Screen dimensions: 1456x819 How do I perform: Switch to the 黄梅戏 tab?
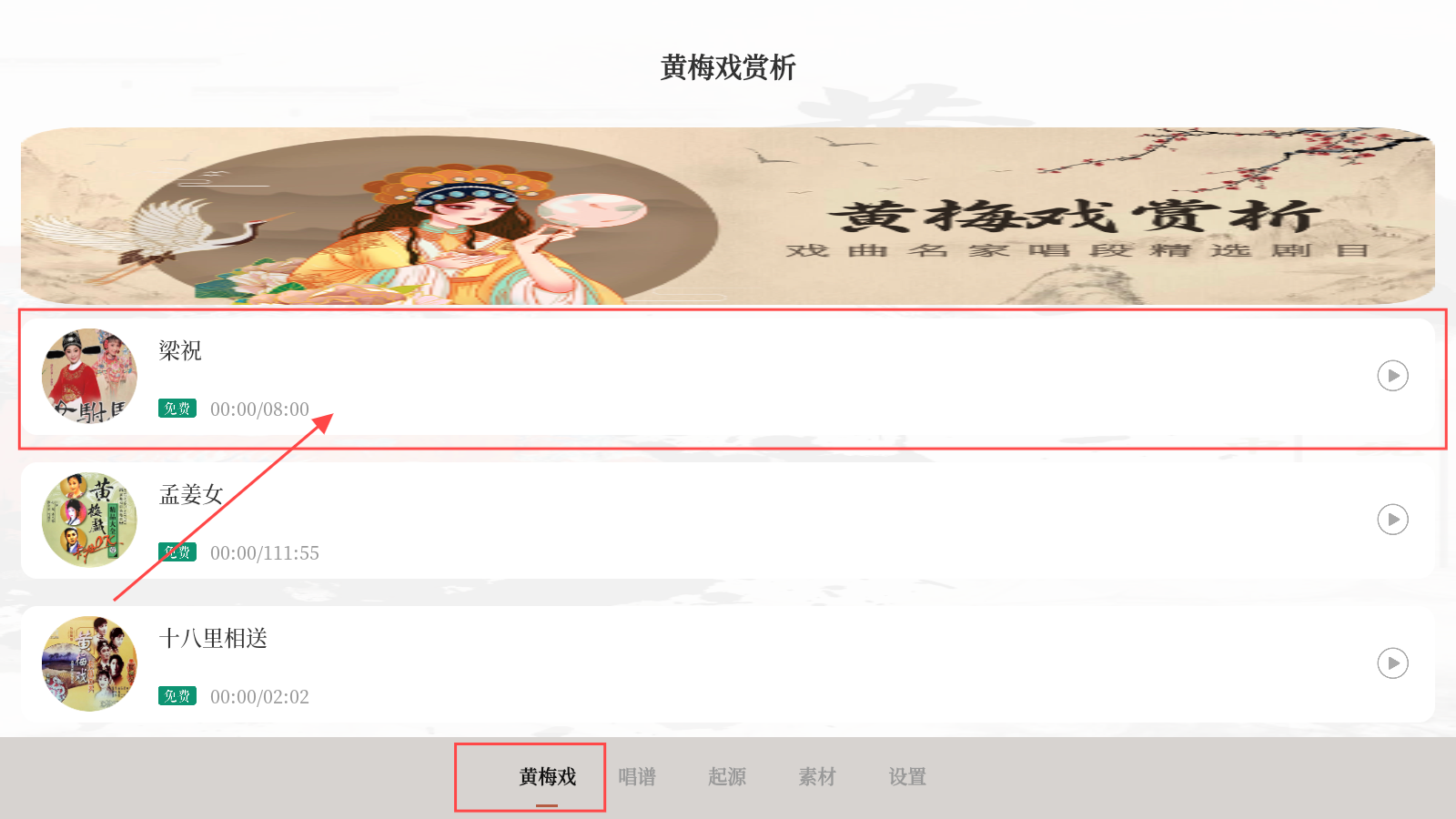(x=547, y=777)
